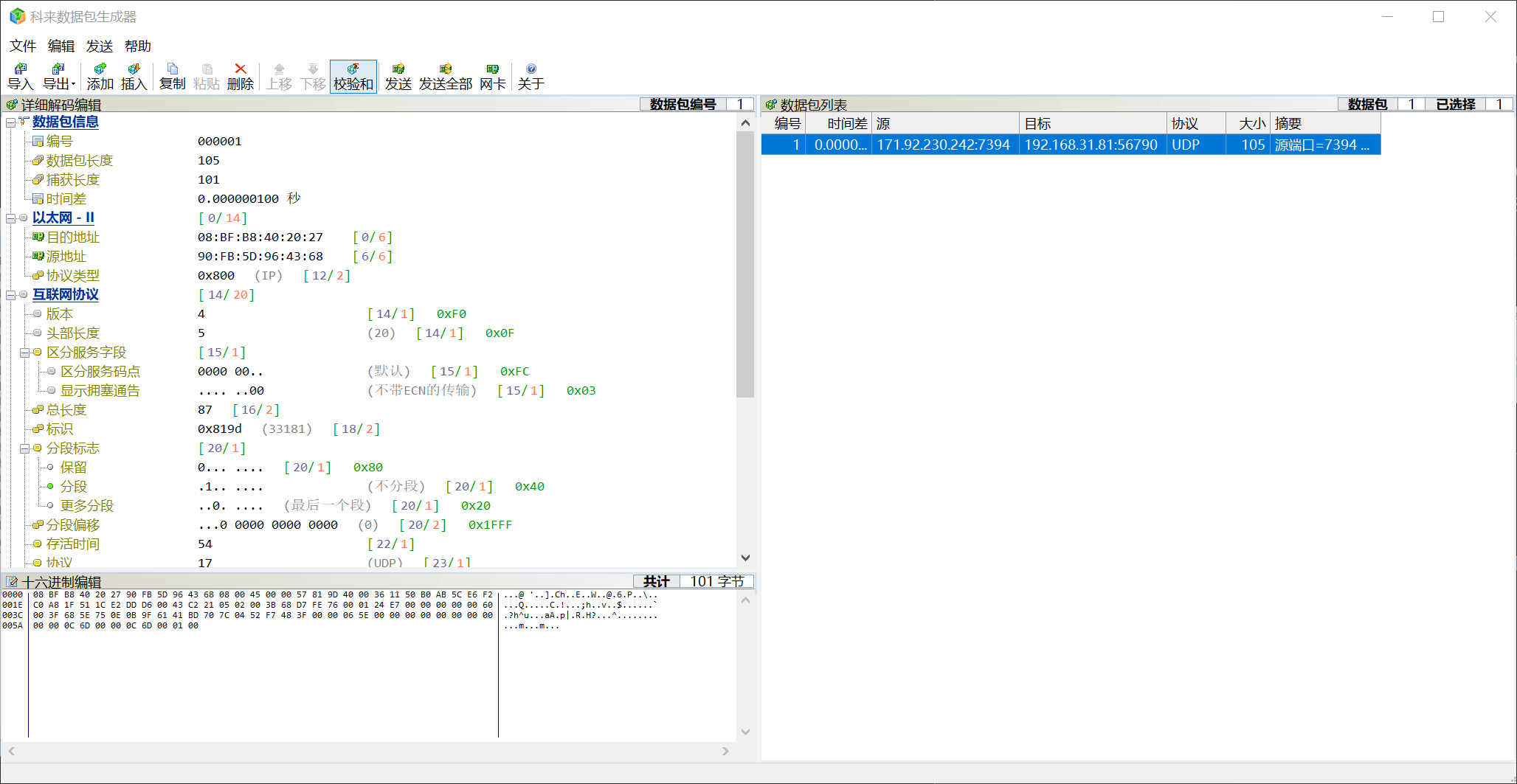The height and width of the screenshot is (784, 1517).
Task: Click the 插入 (Insert) packet icon
Action: click(134, 77)
